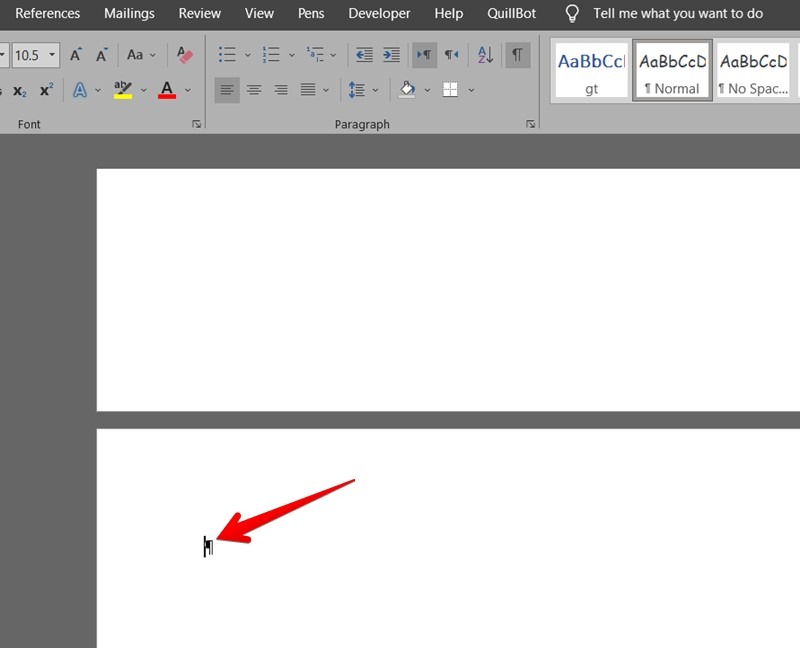800x648 pixels.
Task: Select the Clear All Formatting icon
Action: pos(184,55)
